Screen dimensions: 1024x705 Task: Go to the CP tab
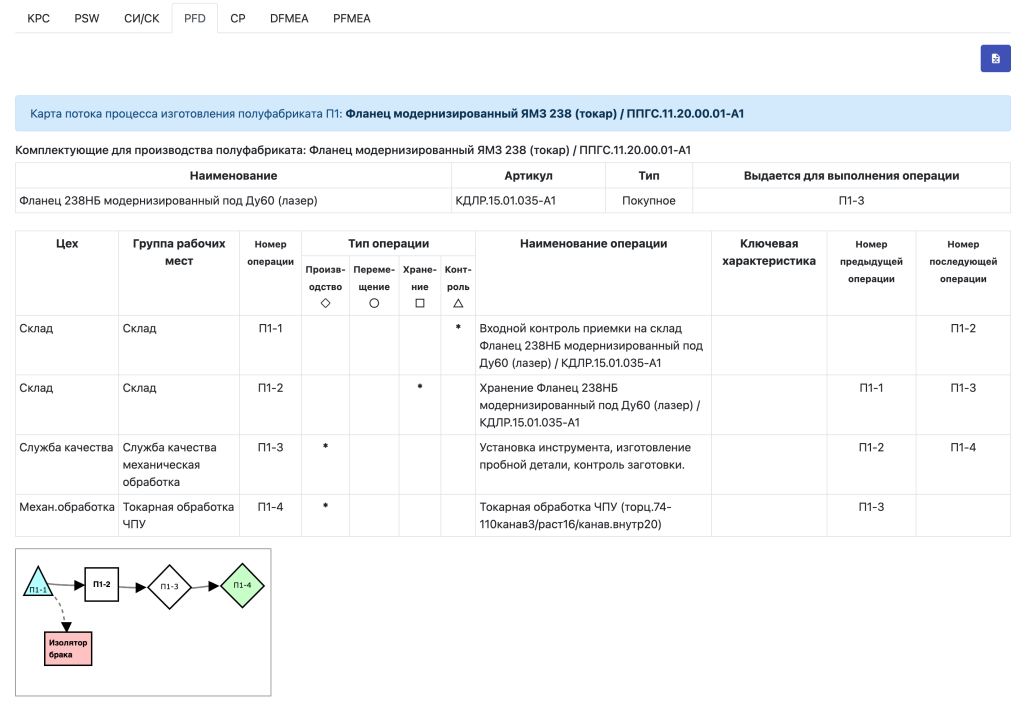[238, 18]
